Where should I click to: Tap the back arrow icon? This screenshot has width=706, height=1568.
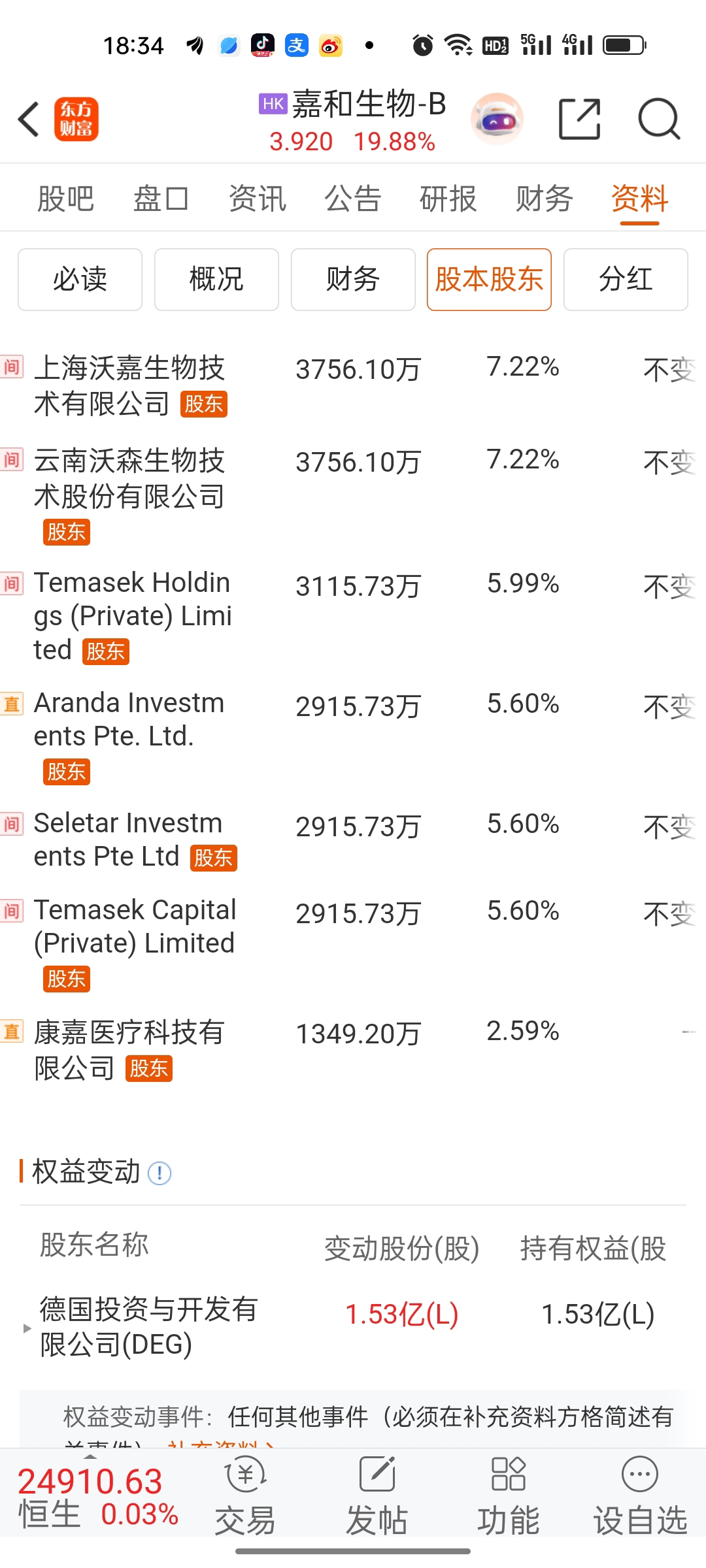[29, 120]
